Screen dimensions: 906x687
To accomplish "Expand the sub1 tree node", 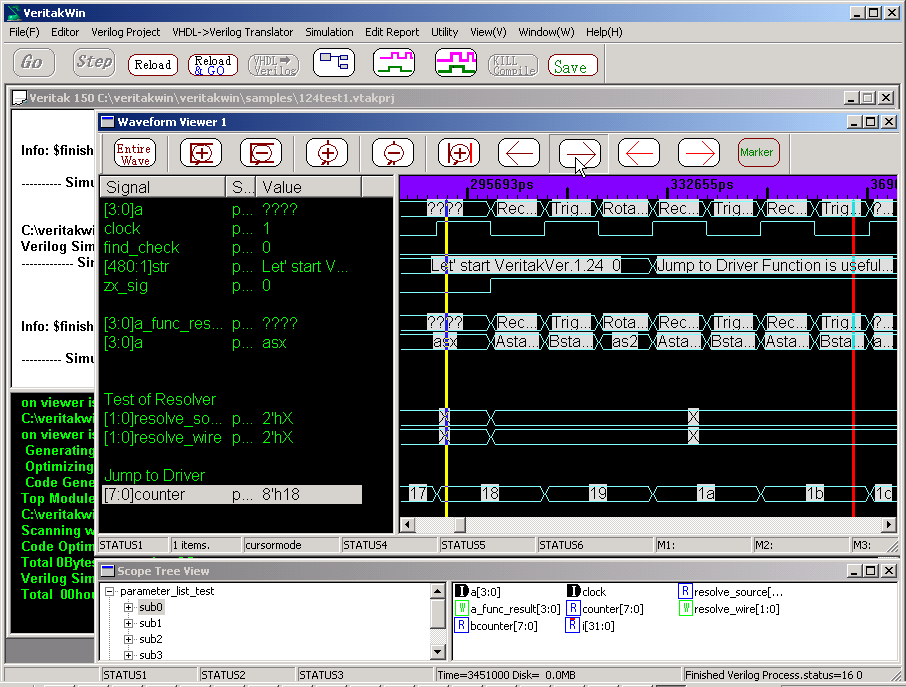I will point(128,623).
